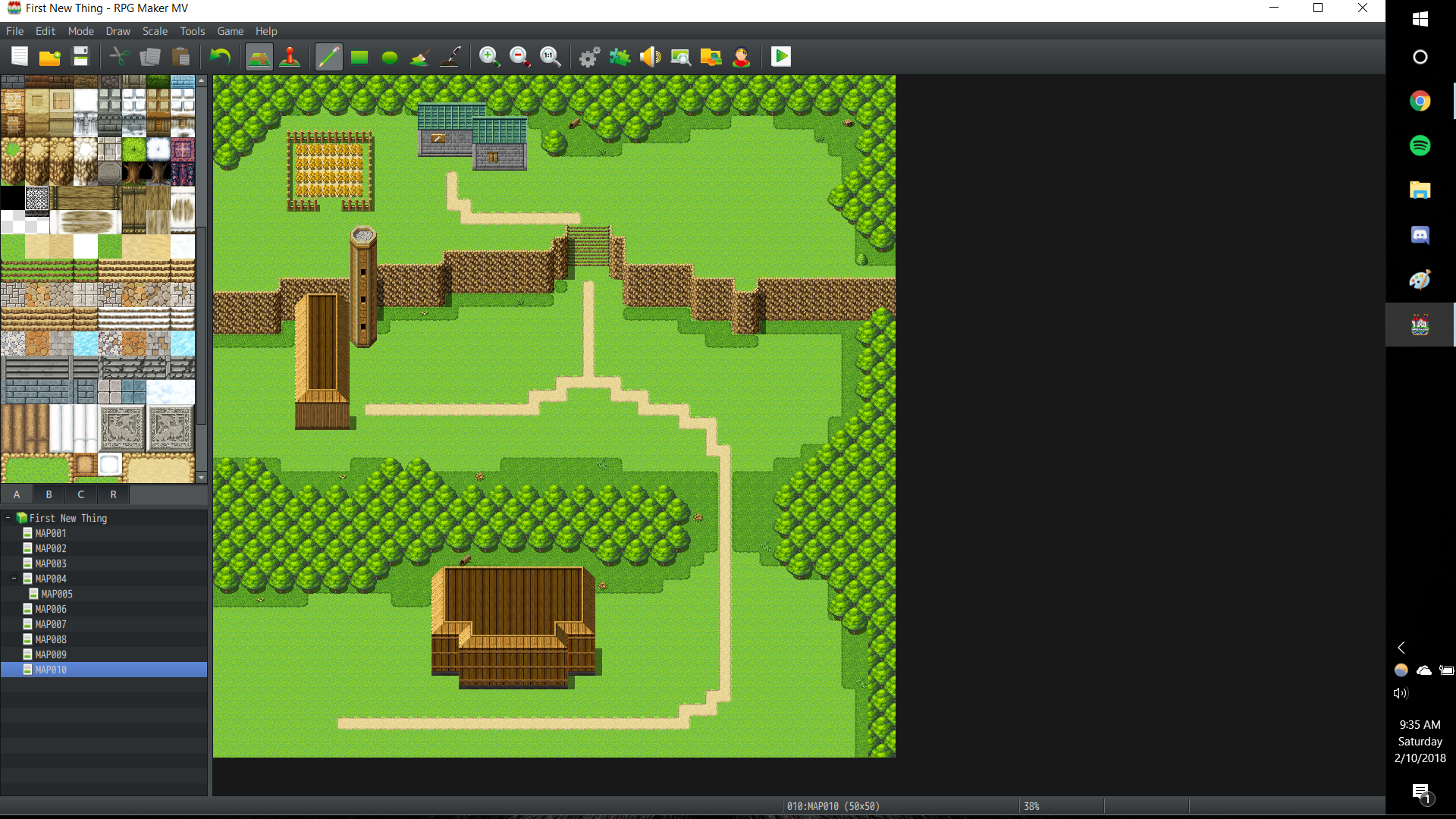
Task: Select MAP006 in the map list
Action: (x=51, y=609)
